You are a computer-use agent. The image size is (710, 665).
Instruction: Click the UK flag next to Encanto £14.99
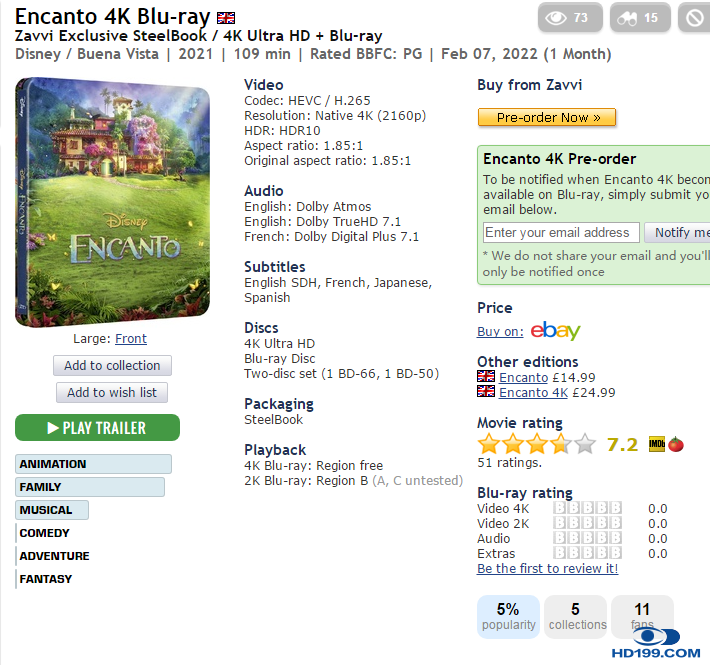click(x=486, y=377)
